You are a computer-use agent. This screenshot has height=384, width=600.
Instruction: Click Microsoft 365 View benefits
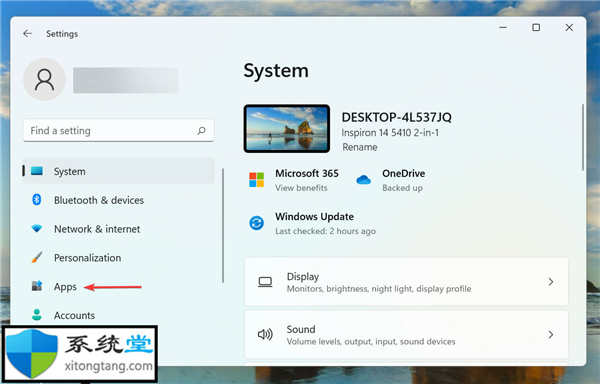point(301,188)
